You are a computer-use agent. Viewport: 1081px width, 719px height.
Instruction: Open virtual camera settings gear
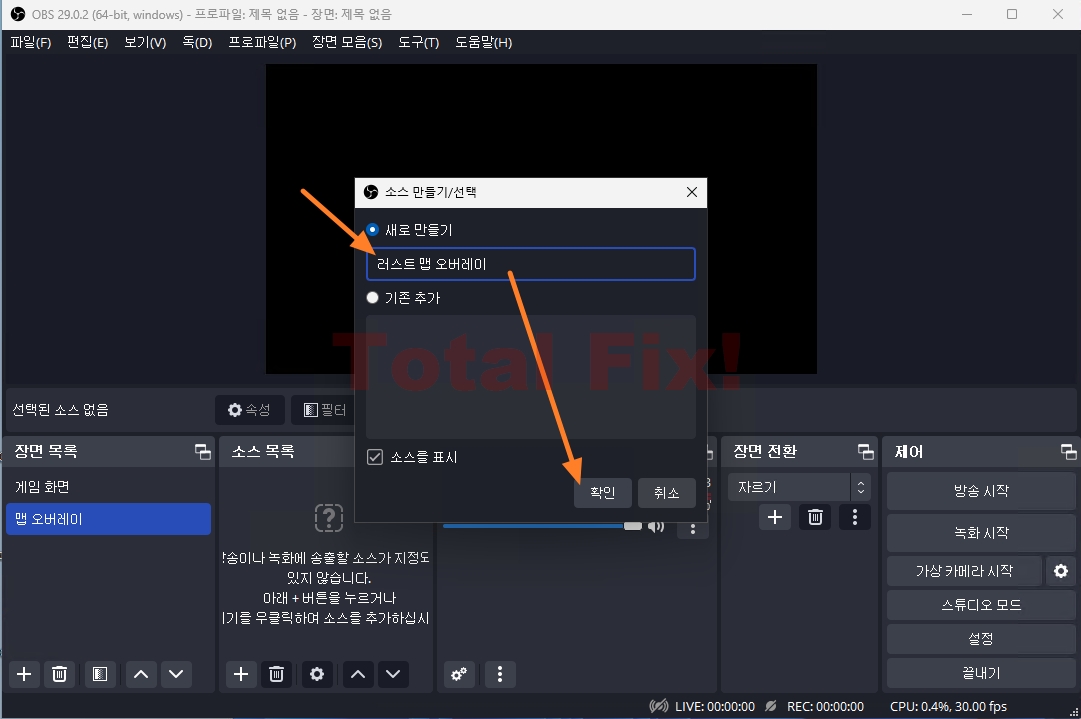click(1060, 571)
